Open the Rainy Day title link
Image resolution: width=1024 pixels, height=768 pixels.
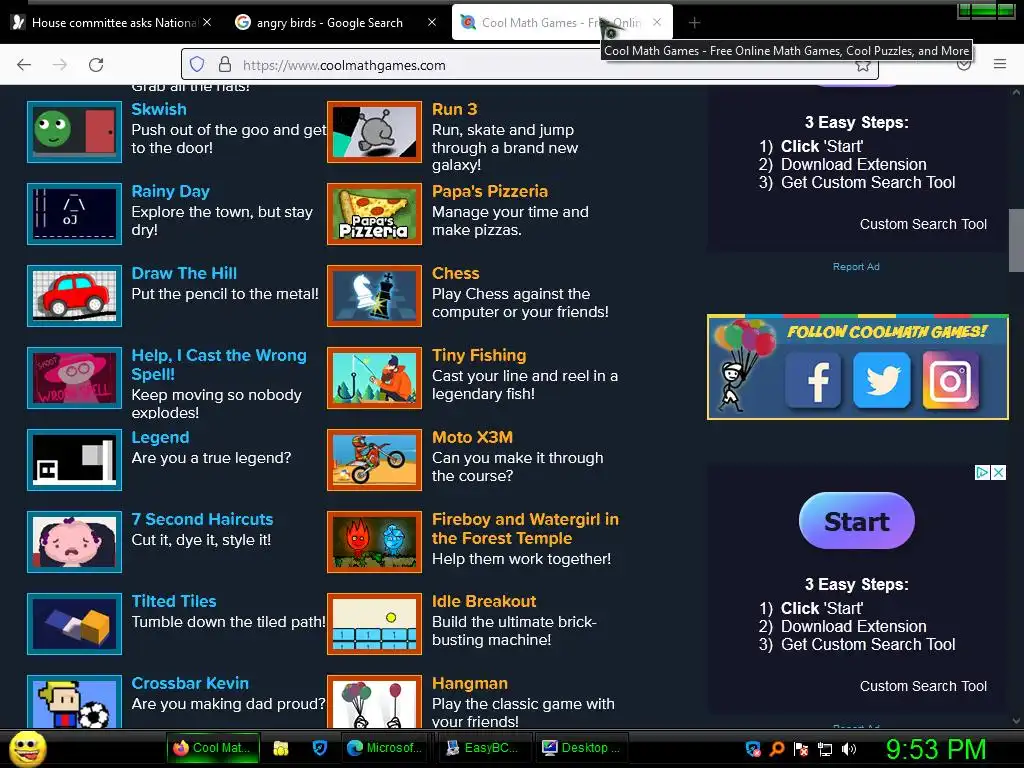point(170,191)
